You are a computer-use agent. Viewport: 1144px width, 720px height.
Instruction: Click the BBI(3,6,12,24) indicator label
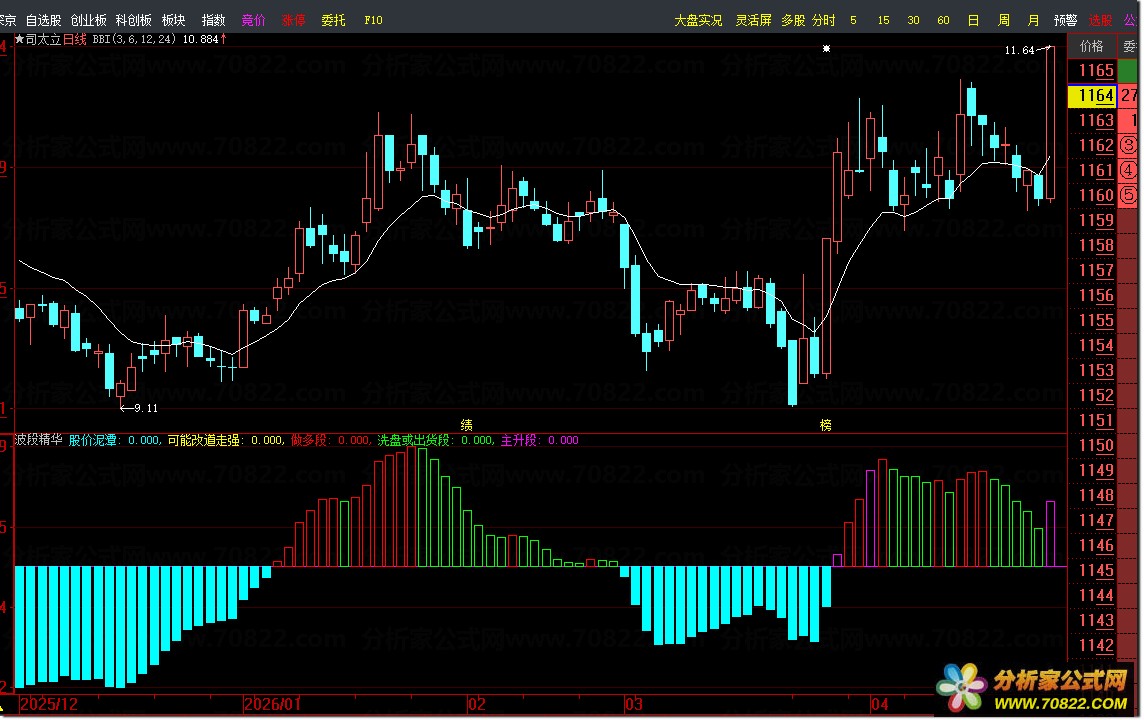coord(134,39)
